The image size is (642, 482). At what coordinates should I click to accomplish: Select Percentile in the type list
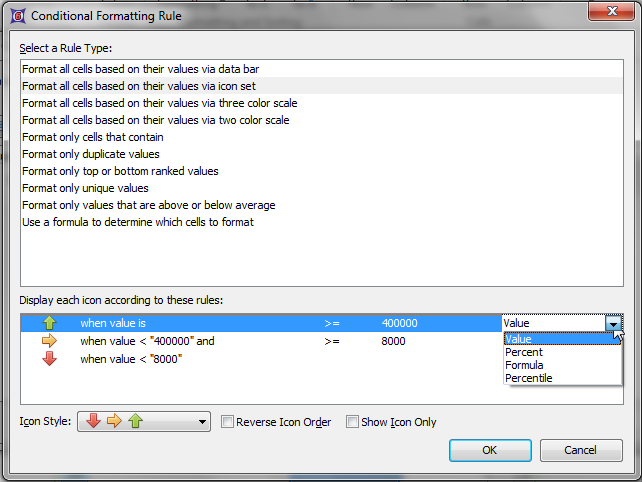pos(529,378)
